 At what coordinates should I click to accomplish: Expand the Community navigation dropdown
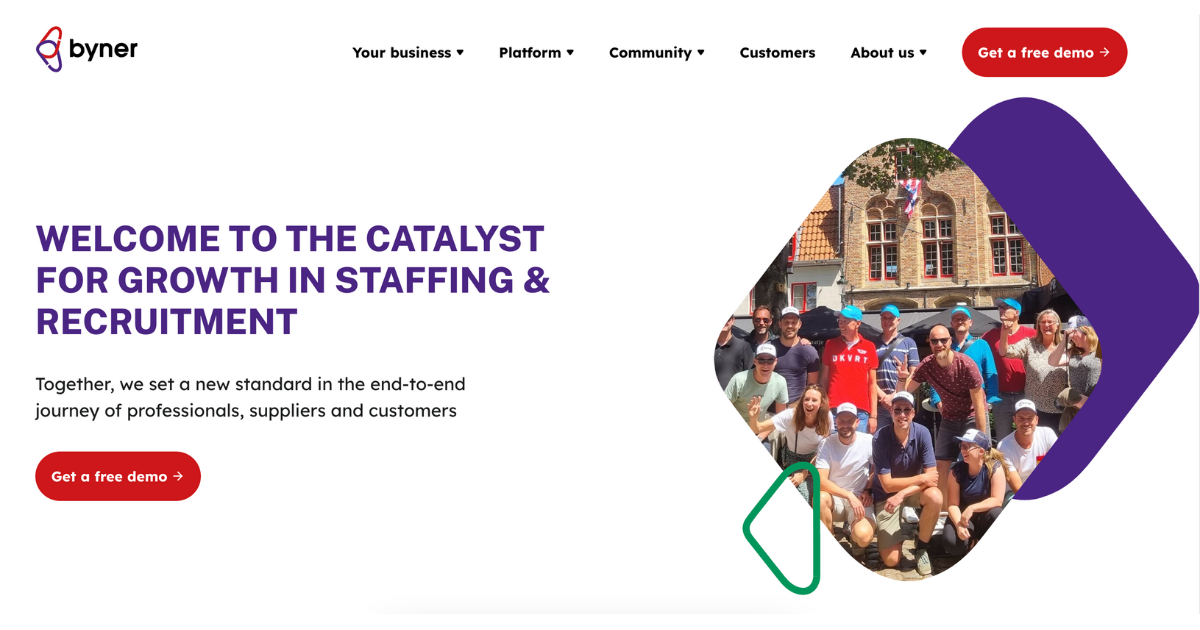coord(651,52)
